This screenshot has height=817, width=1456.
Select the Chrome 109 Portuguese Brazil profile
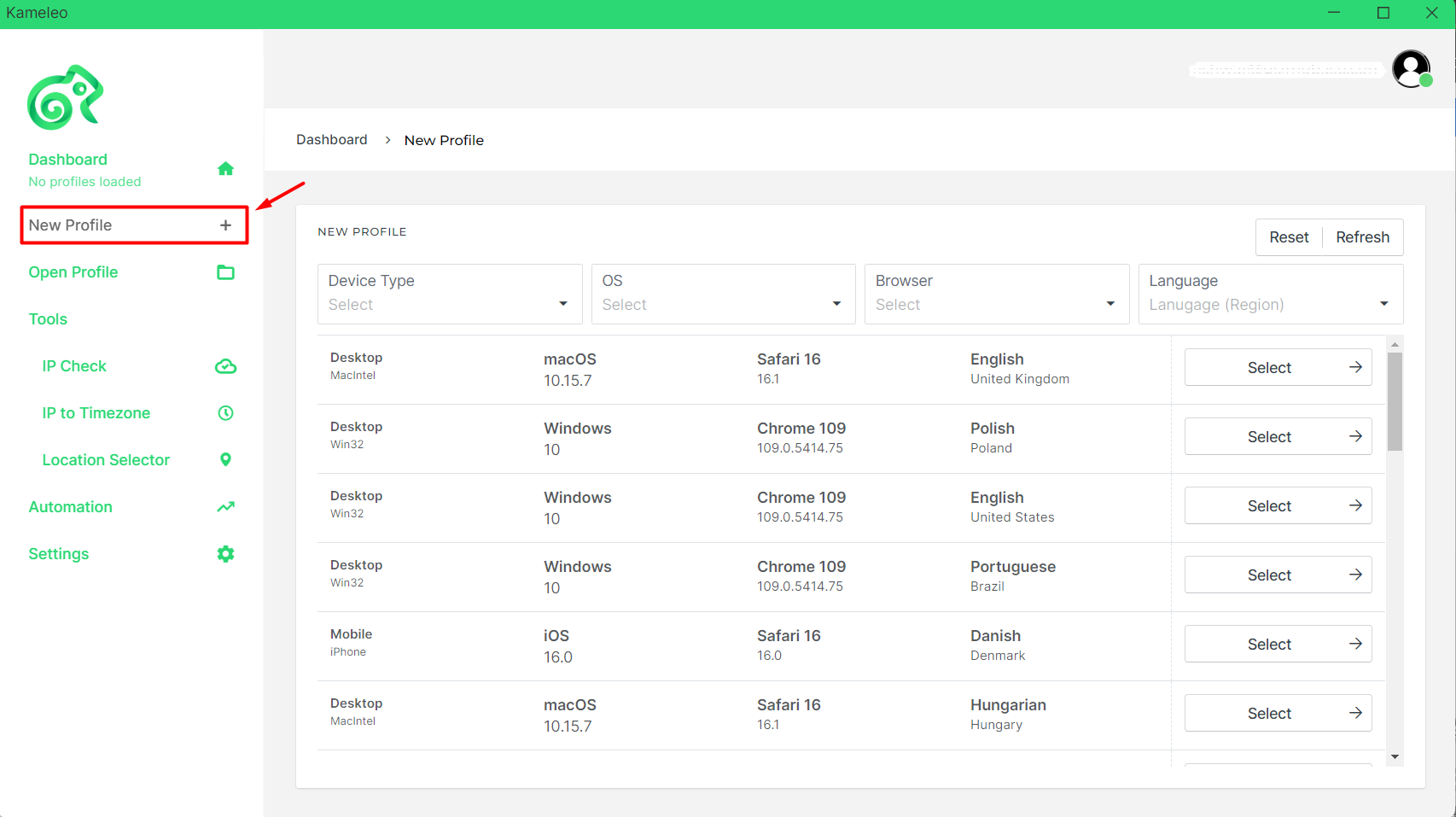pyautogui.click(x=1278, y=575)
